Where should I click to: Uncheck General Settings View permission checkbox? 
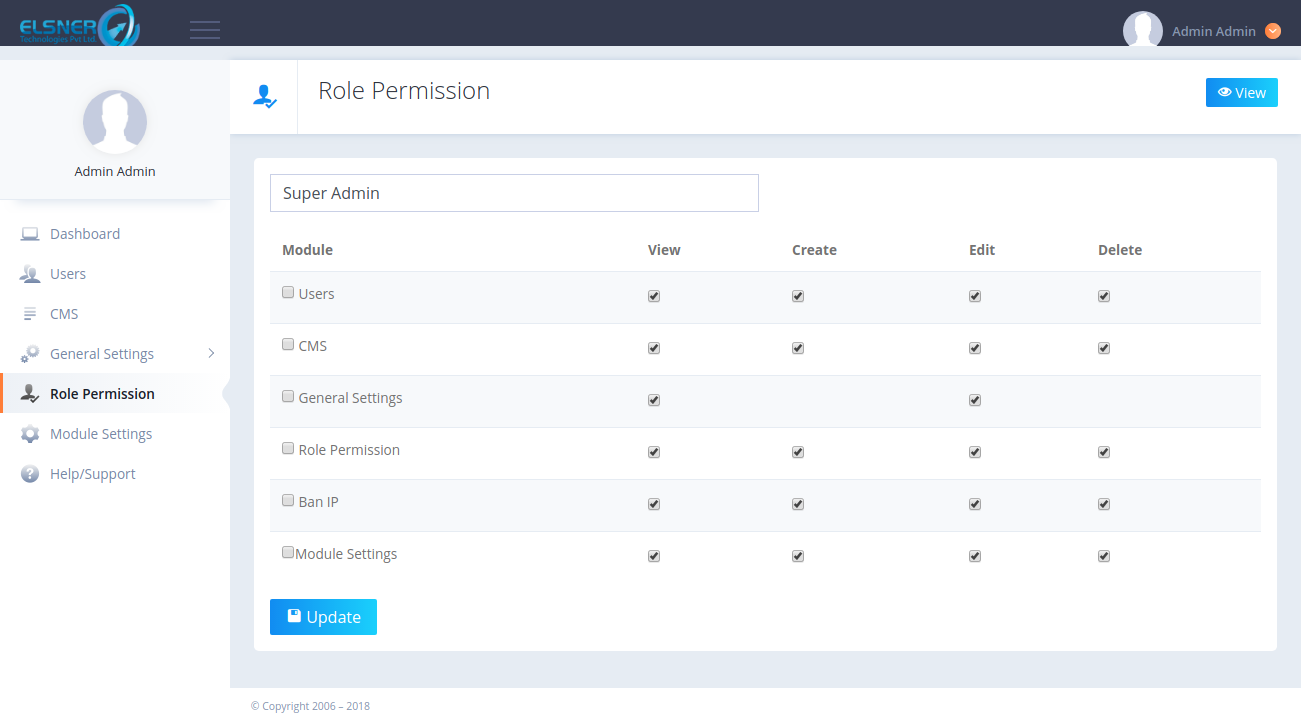point(654,400)
